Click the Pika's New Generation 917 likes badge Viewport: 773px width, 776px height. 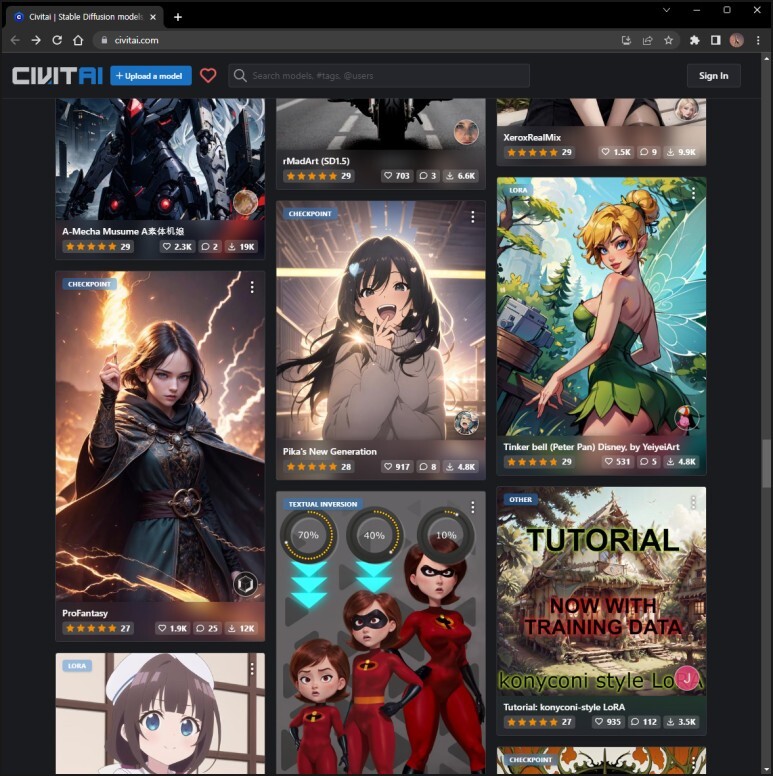pyautogui.click(x=397, y=467)
